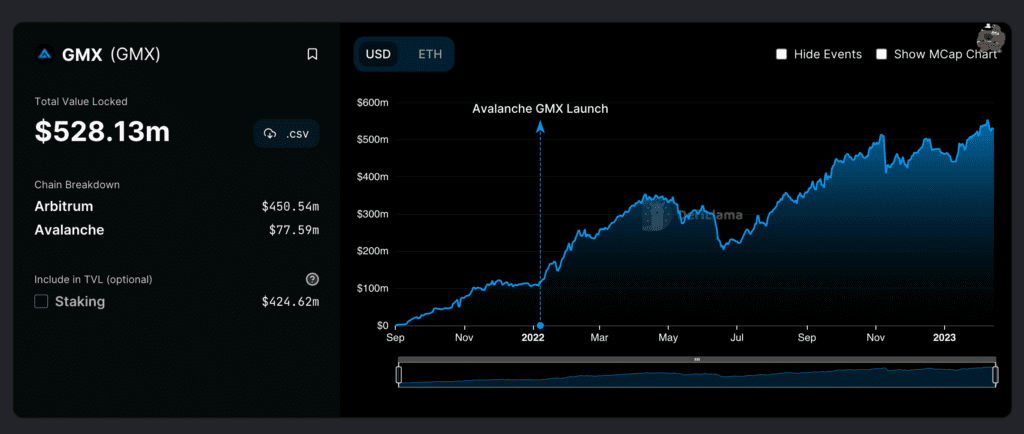Select the Avalanche chain row

(176, 230)
